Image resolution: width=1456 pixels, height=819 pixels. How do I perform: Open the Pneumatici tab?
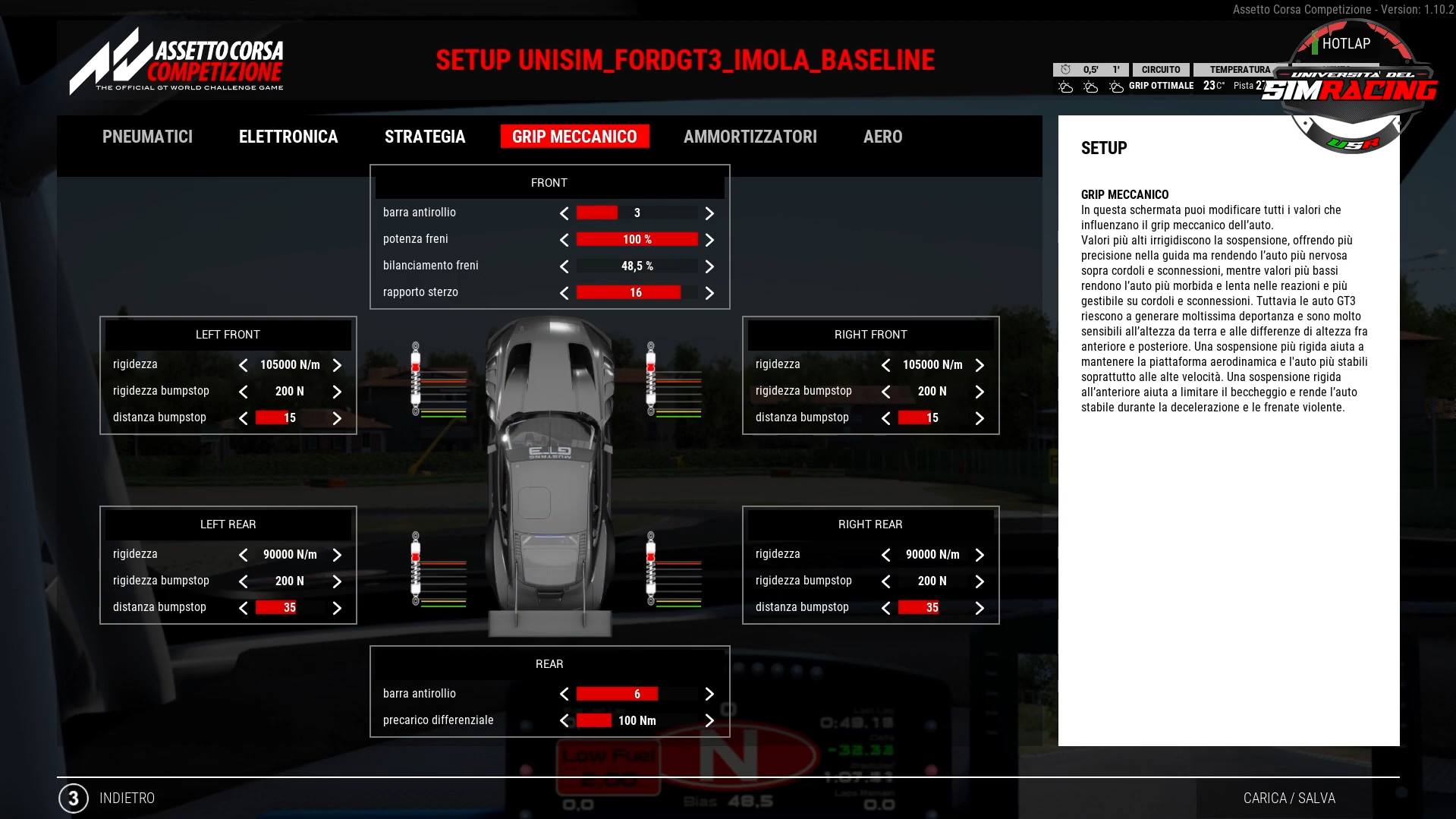click(147, 137)
